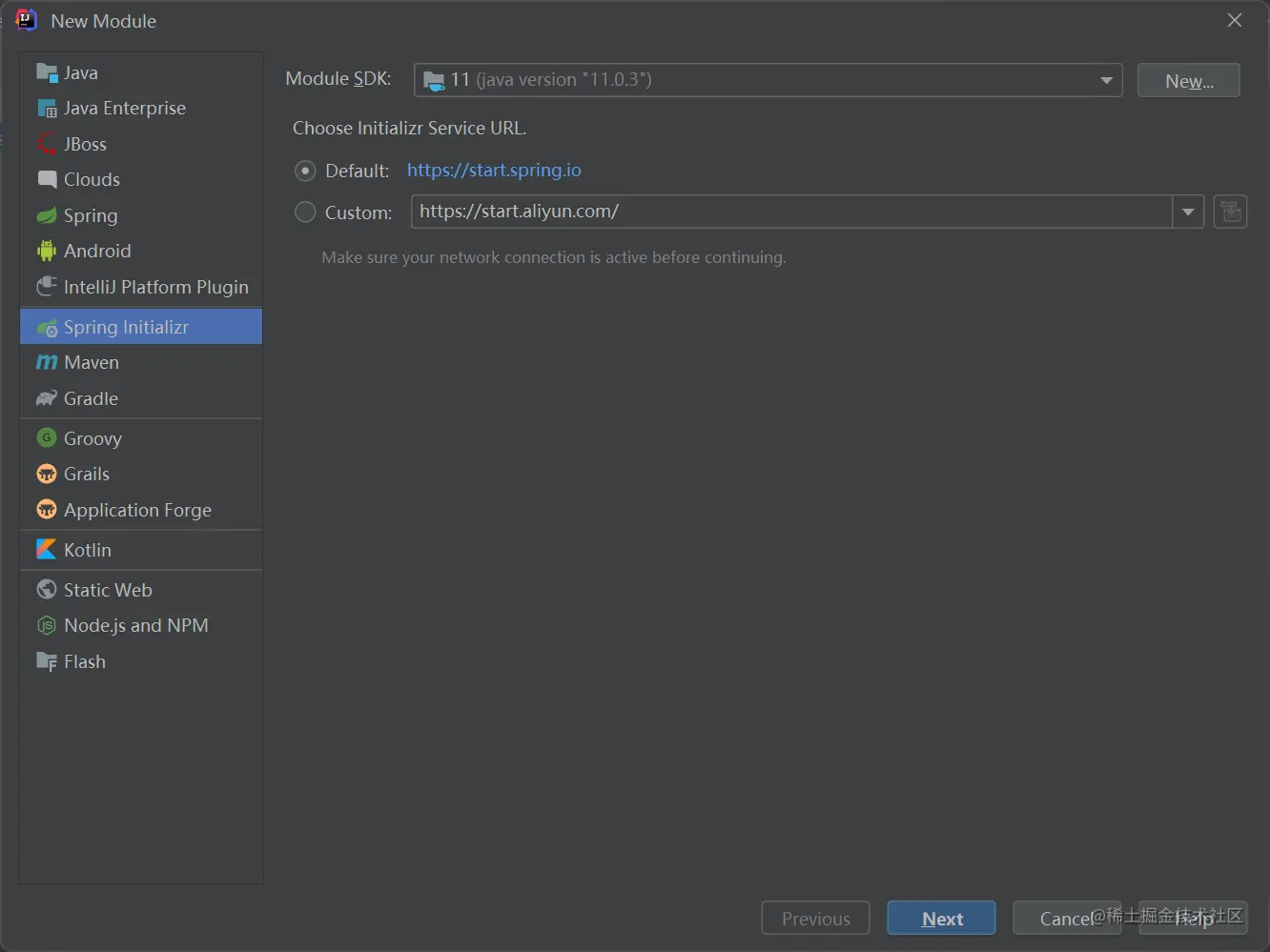The image size is (1270, 952).
Task: Click the Kotlin logo icon
Action: 47,550
